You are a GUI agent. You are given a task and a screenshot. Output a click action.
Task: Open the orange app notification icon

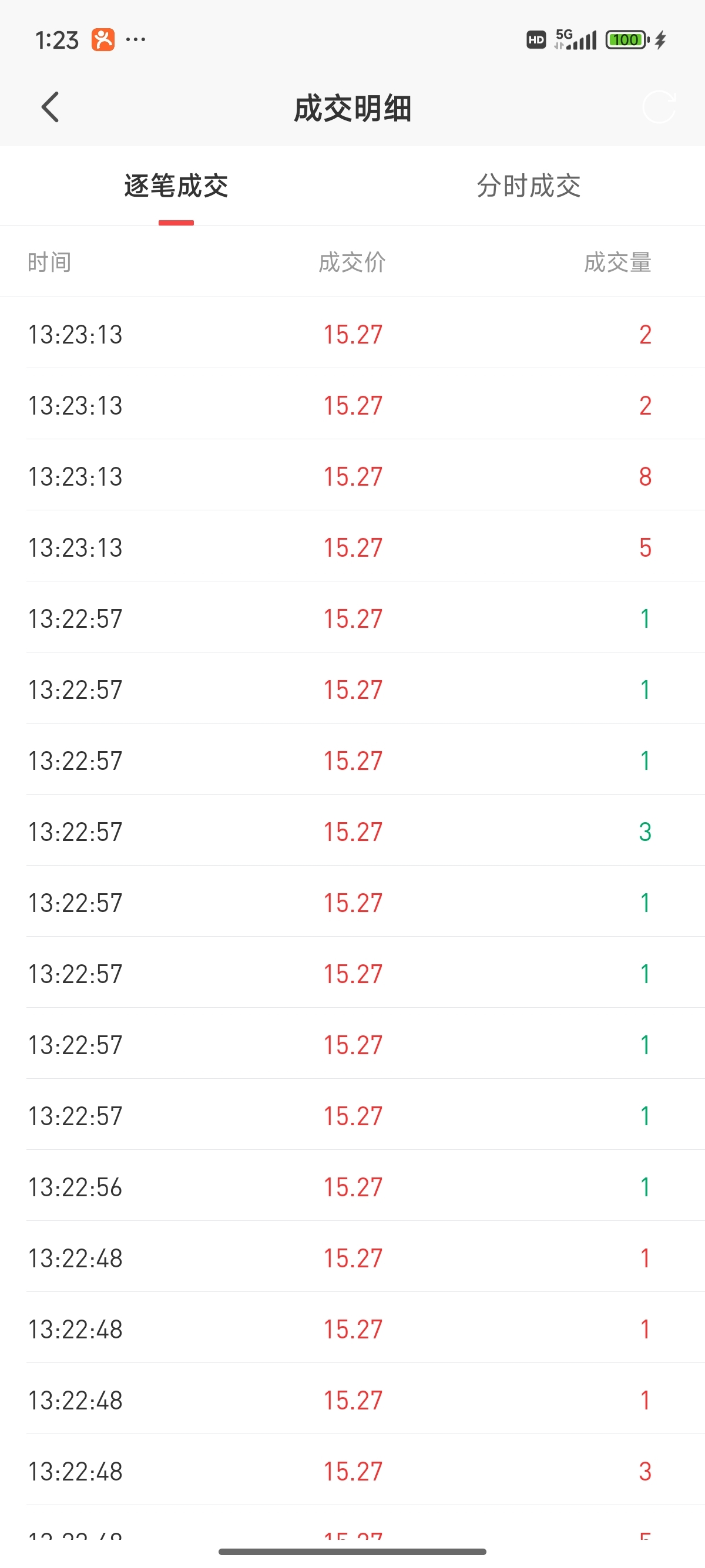tap(103, 40)
